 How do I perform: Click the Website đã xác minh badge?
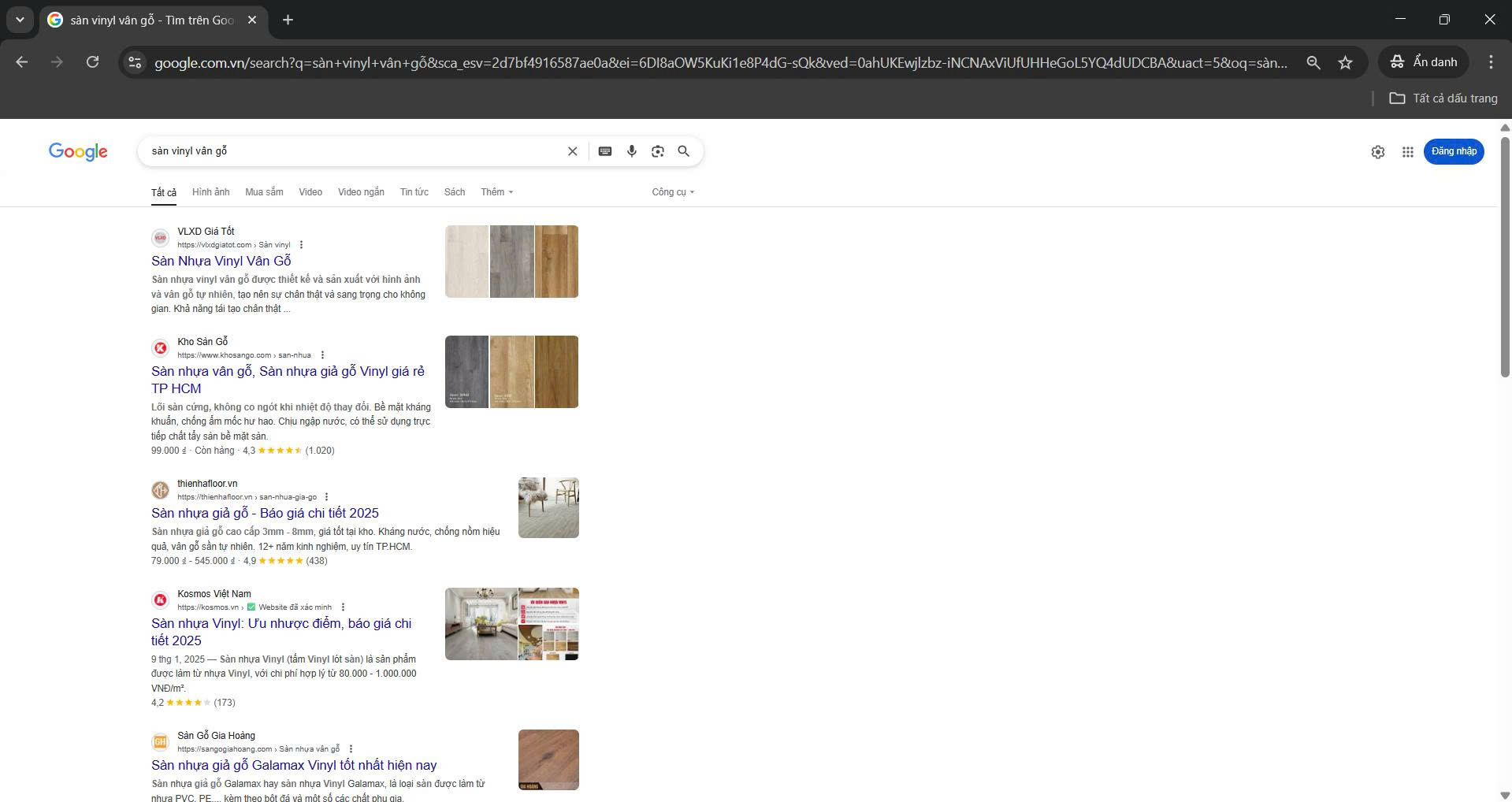[289, 607]
